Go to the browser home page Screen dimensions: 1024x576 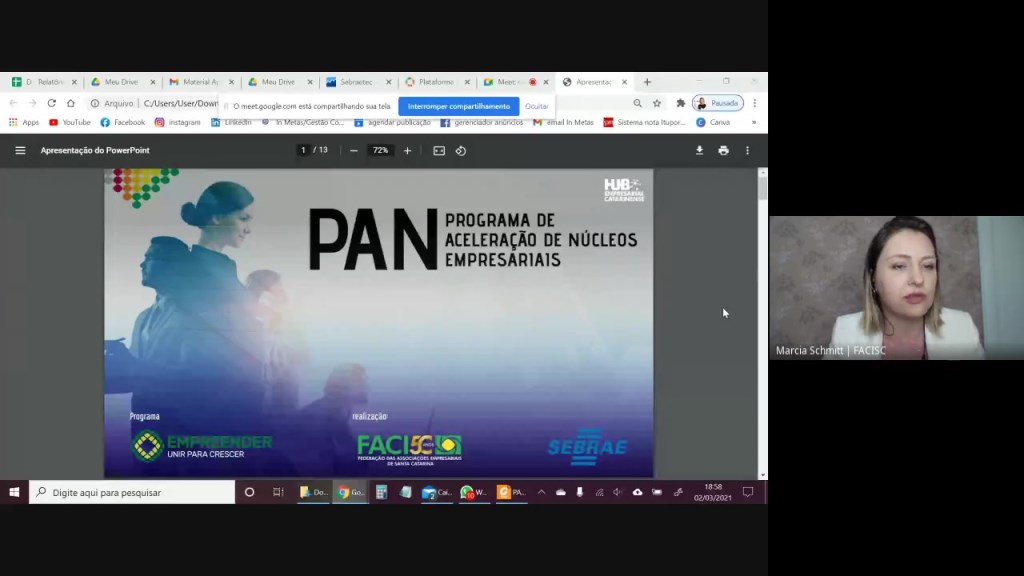click(x=71, y=103)
